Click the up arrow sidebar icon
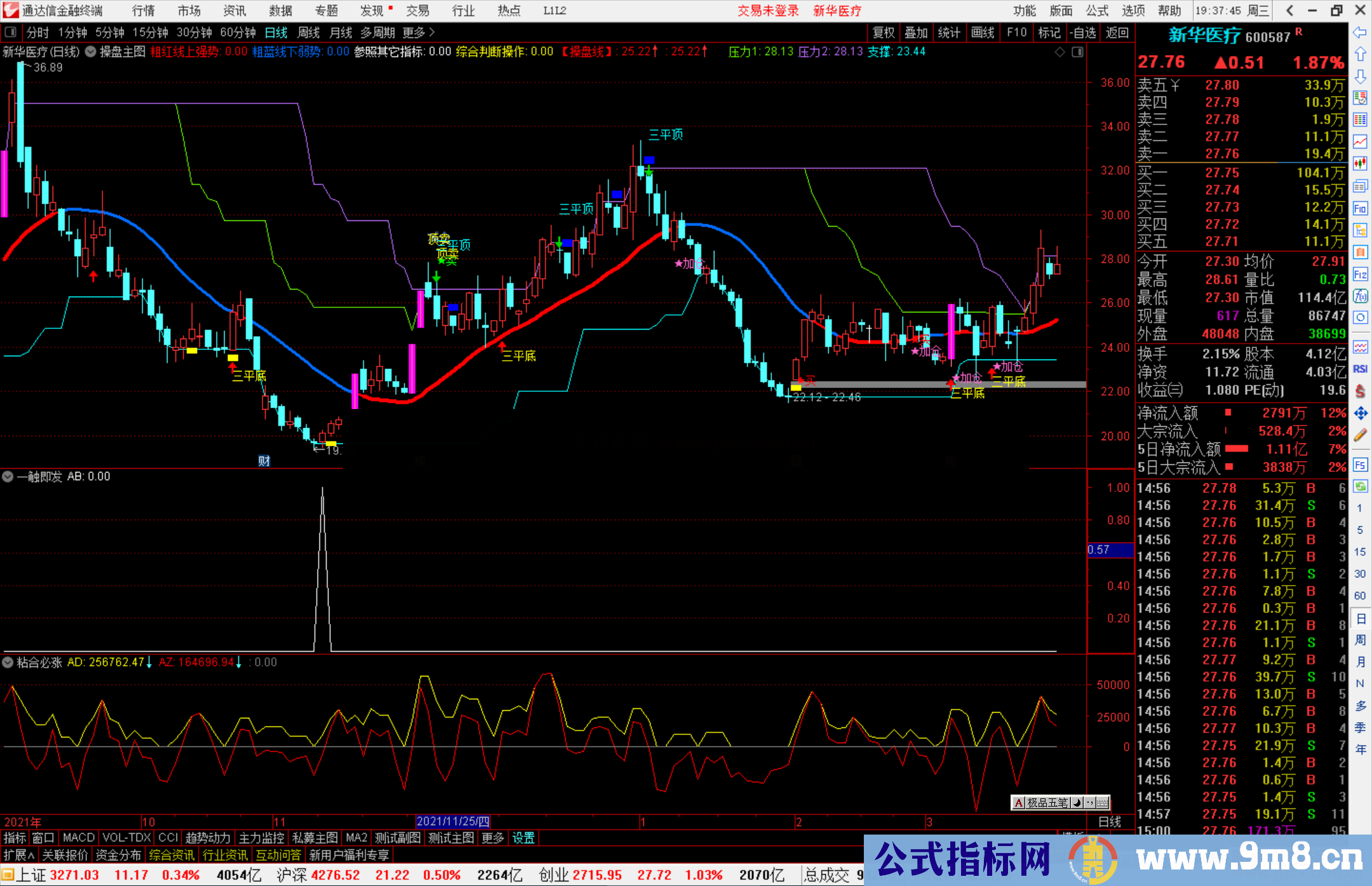The image size is (1372, 886). [1360, 55]
